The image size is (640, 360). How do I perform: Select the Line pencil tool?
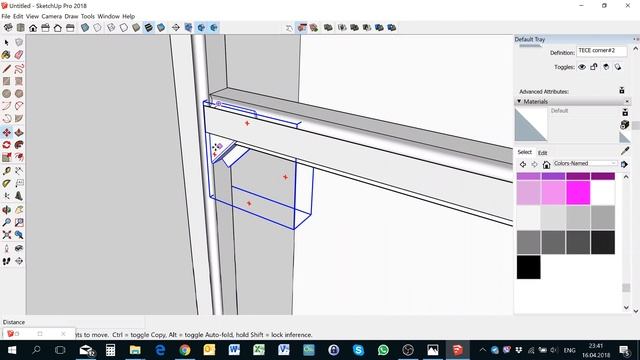[x=7, y=69]
